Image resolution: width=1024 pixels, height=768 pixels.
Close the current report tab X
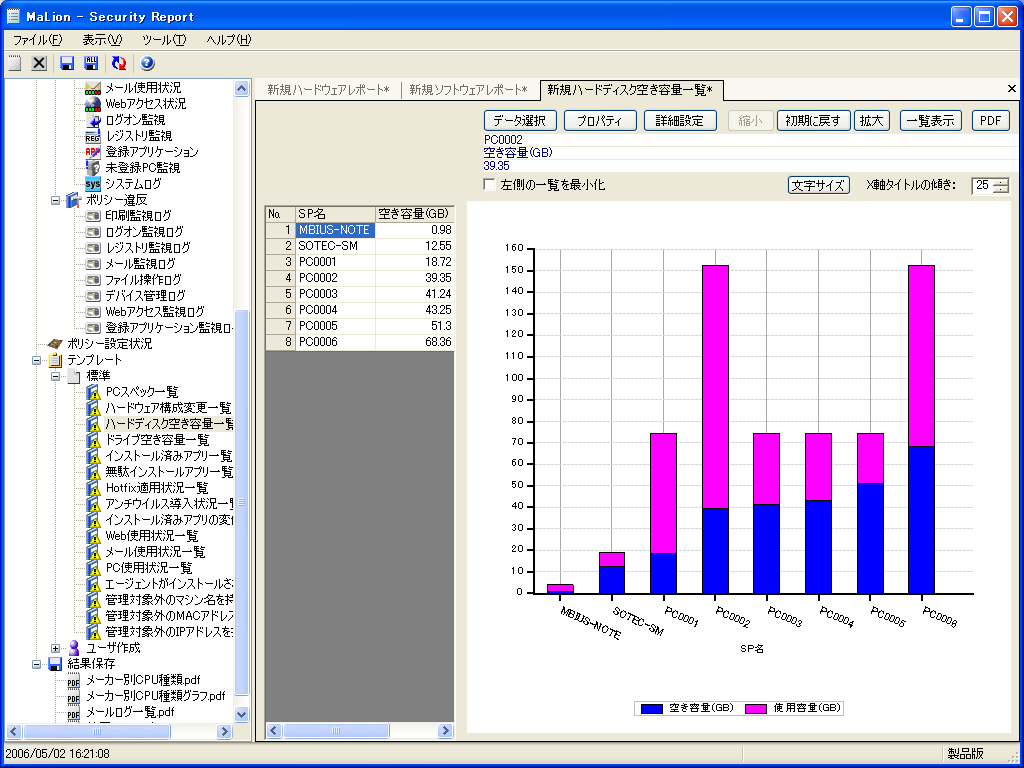pos(1012,89)
